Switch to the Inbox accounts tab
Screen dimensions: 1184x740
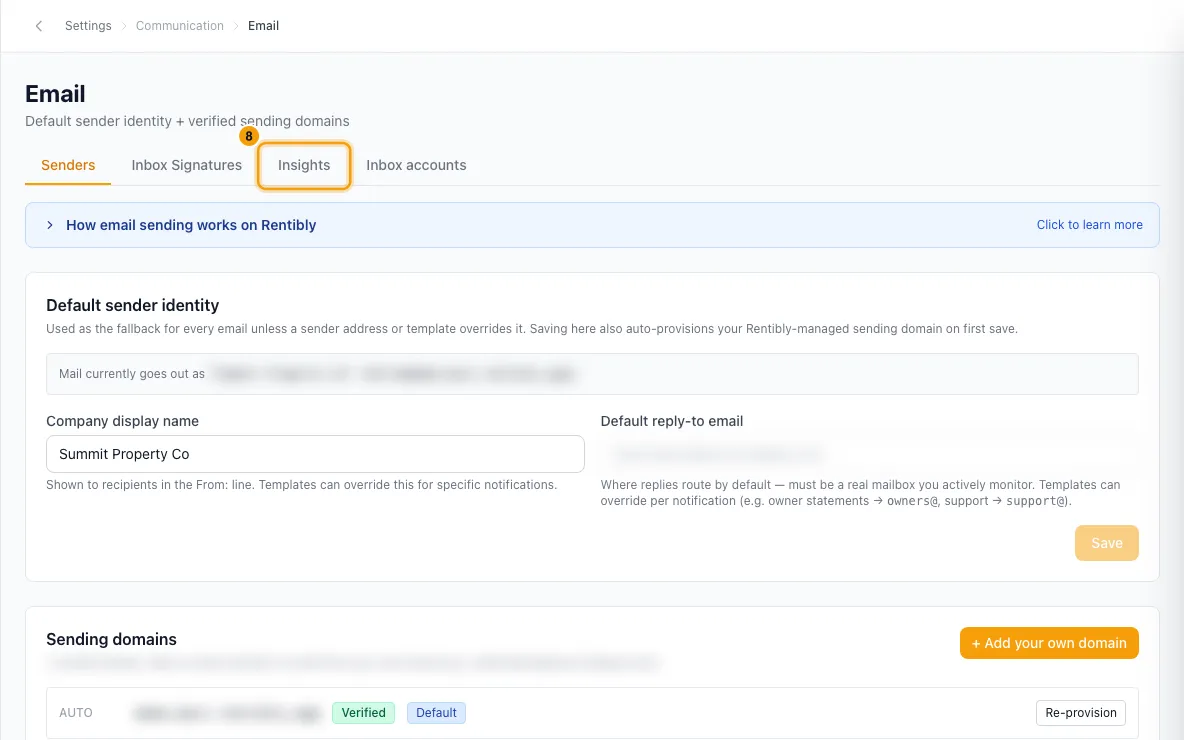[x=416, y=165]
